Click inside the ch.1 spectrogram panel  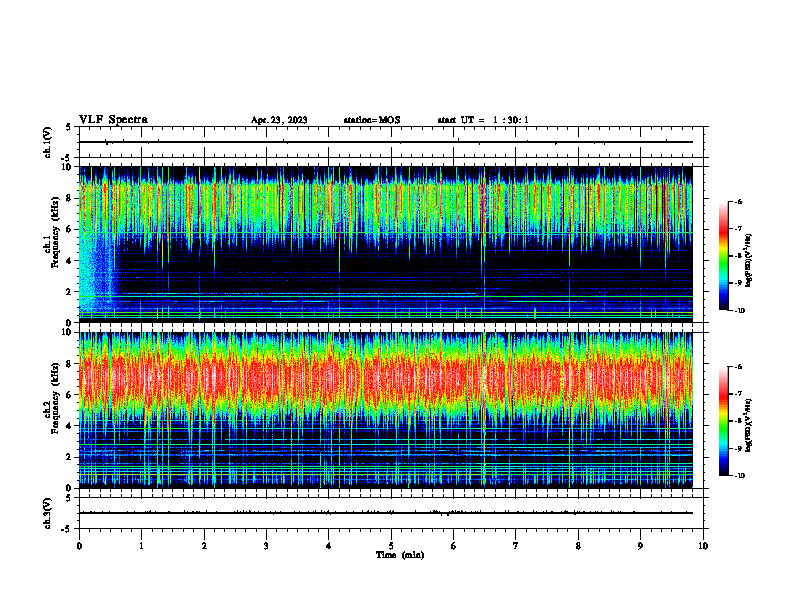(x=386, y=244)
